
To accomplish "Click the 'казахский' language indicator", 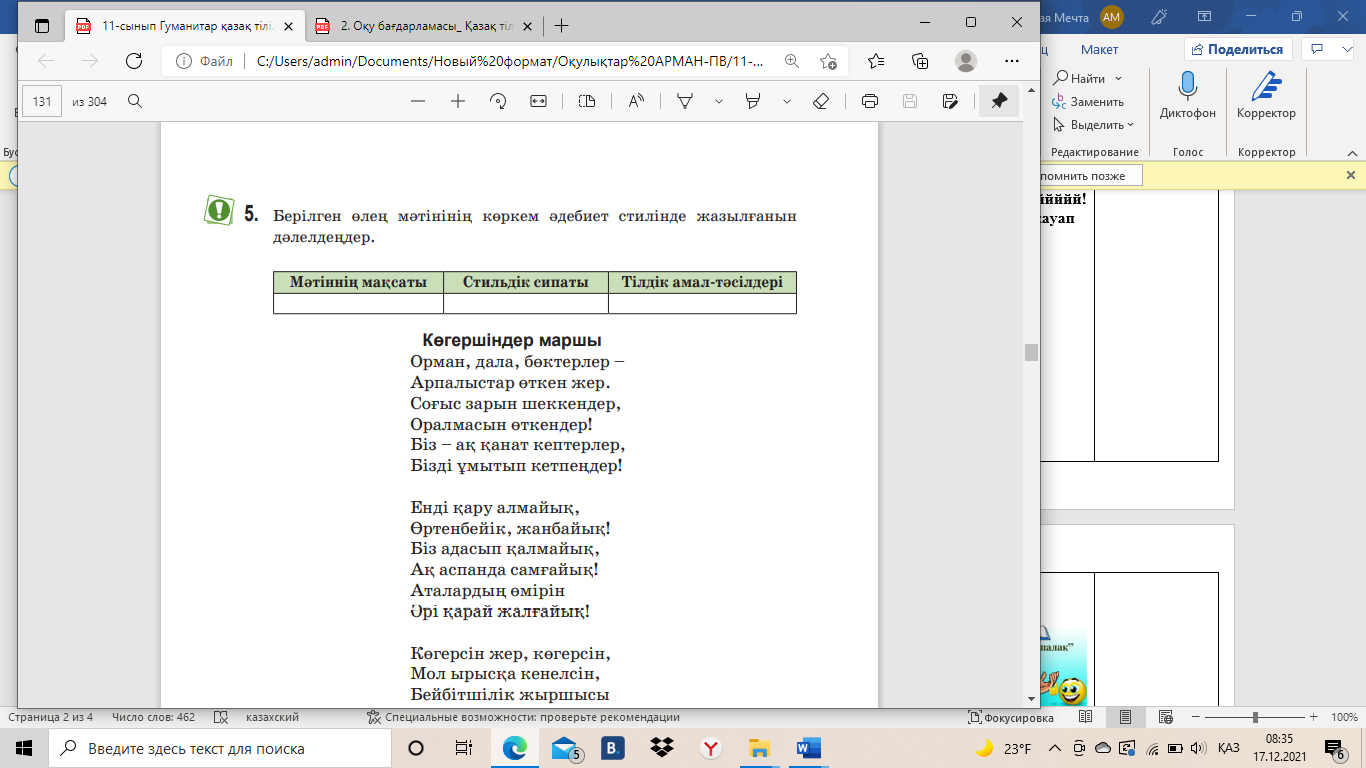I will tap(272, 717).
